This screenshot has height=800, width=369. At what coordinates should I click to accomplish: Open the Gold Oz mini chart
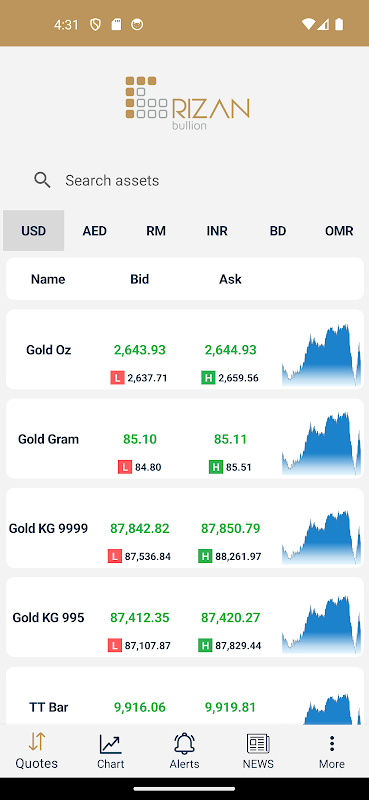tap(322, 355)
